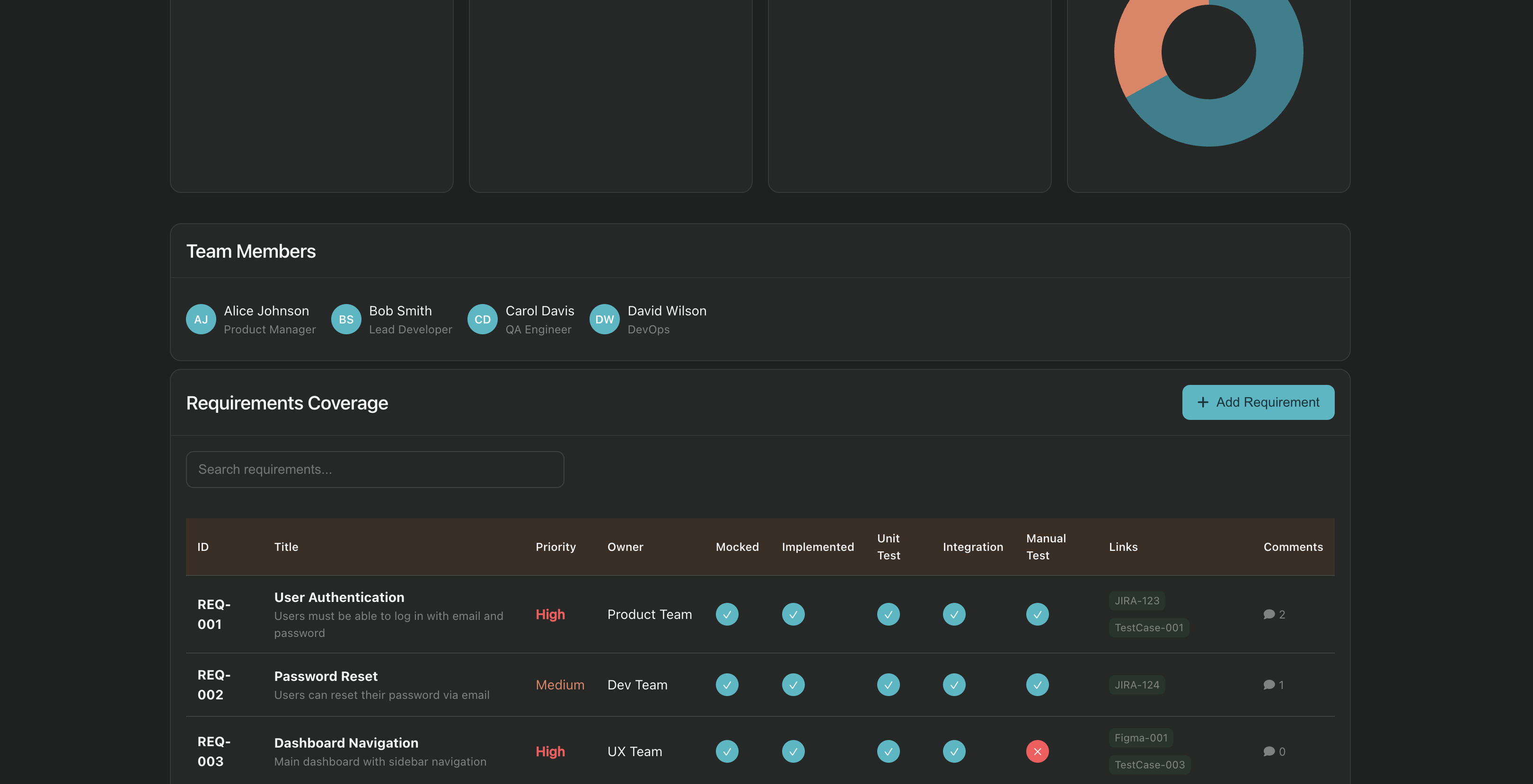Click David Wilson's avatar icon
Viewport: 1533px width, 784px height.
(605, 319)
